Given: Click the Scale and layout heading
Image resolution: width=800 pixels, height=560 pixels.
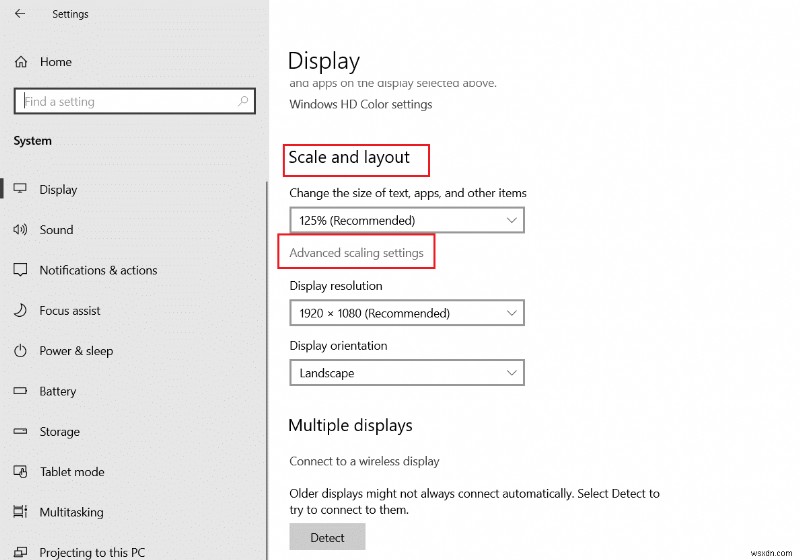Looking at the screenshot, I should click(349, 158).
